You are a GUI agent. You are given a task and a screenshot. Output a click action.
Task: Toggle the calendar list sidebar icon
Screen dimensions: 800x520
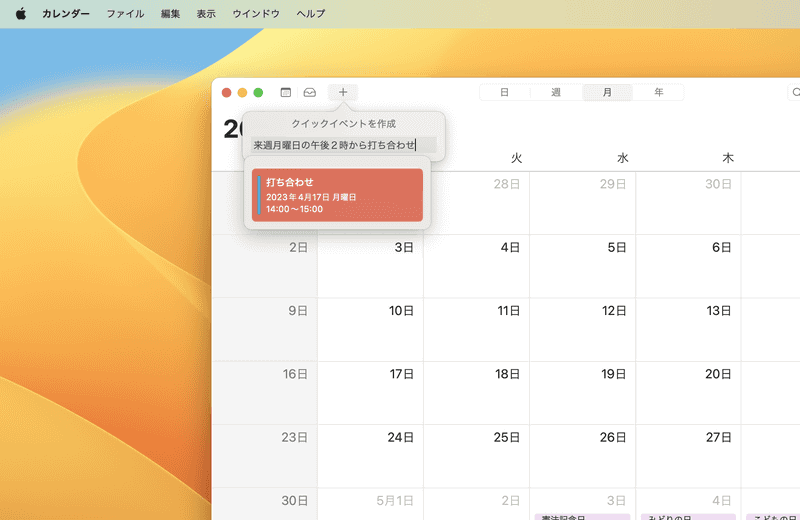tap(286, 92)
